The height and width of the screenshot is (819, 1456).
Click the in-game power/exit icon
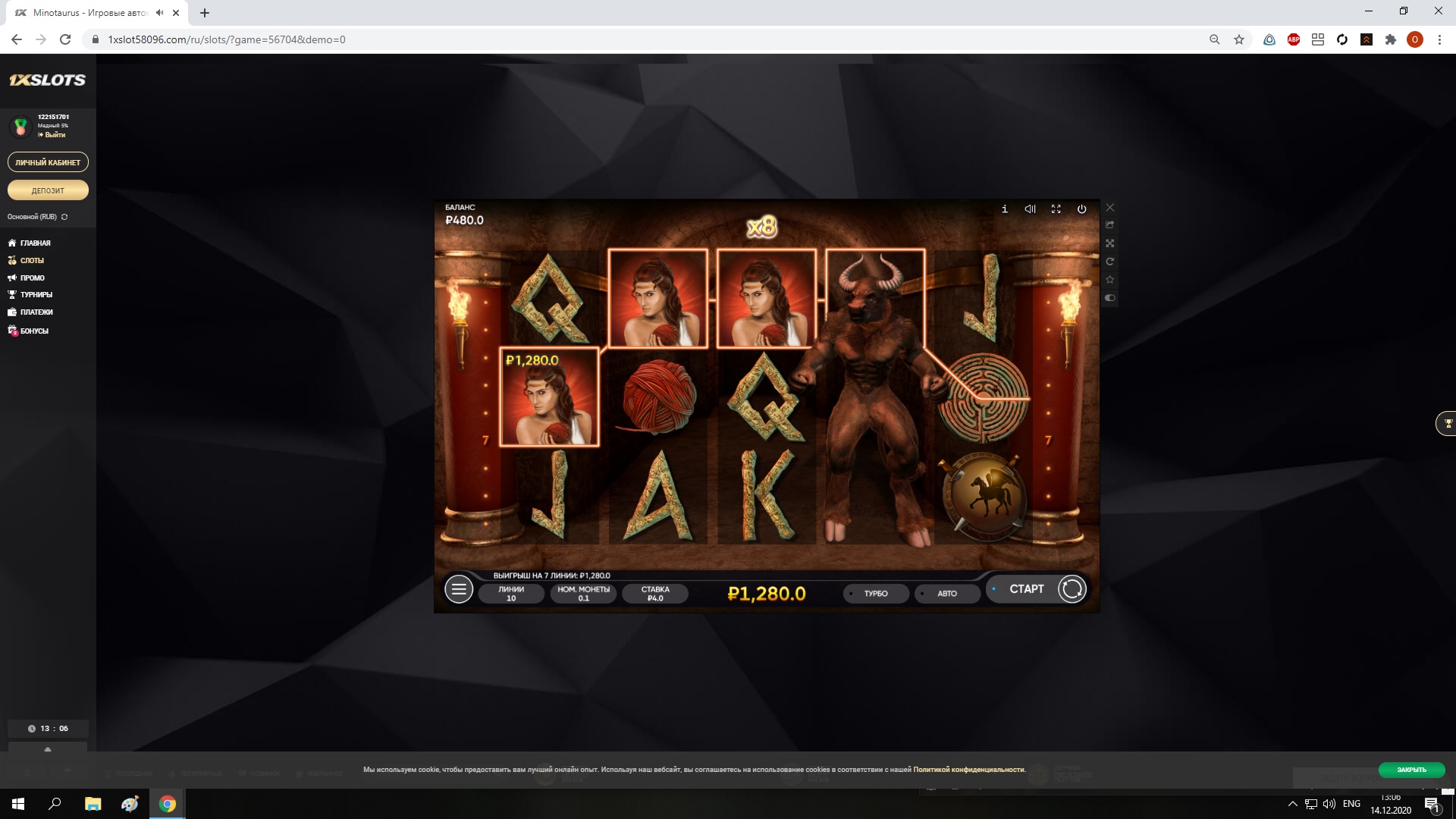tap(1082, 209)
